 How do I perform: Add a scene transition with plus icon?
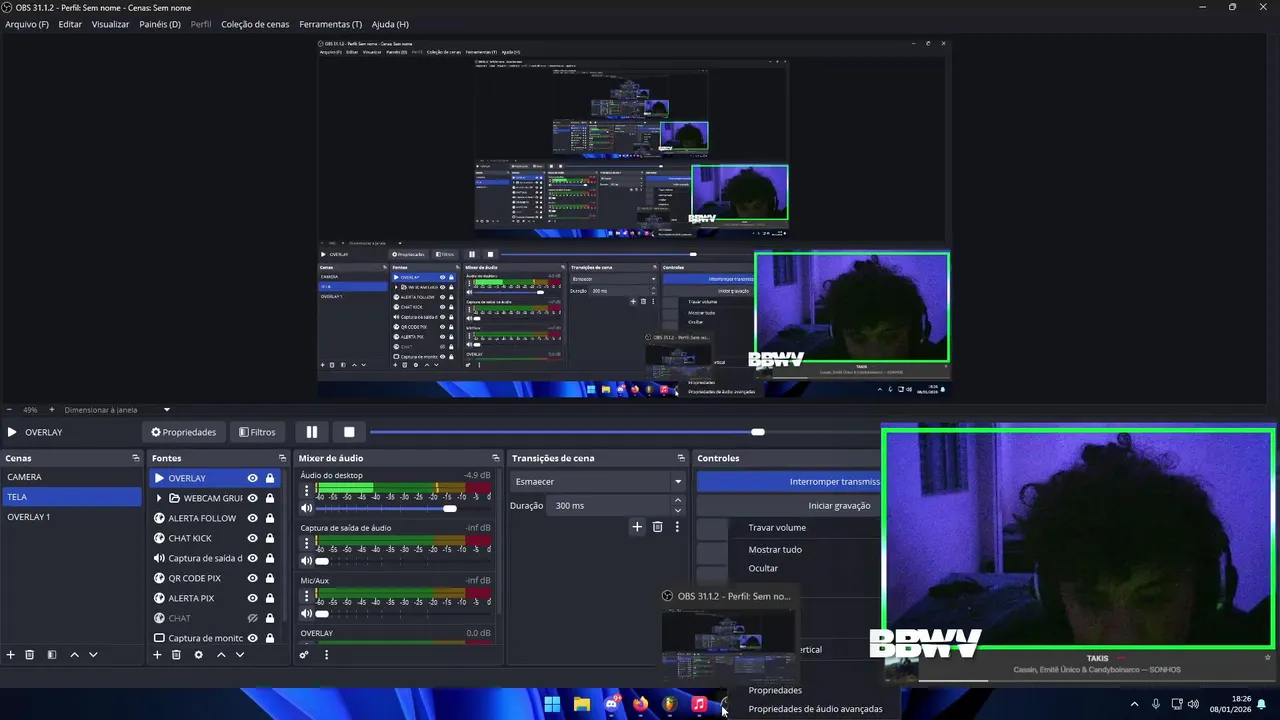pos(637,527)
